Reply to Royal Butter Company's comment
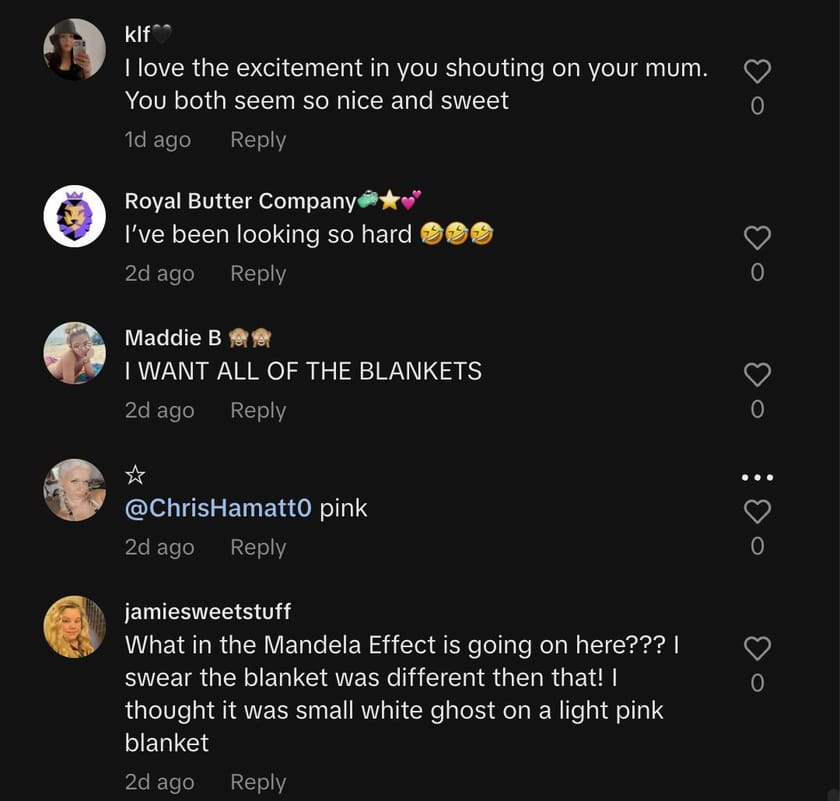Viewport: 840px width, 801px height. point(257,273)
